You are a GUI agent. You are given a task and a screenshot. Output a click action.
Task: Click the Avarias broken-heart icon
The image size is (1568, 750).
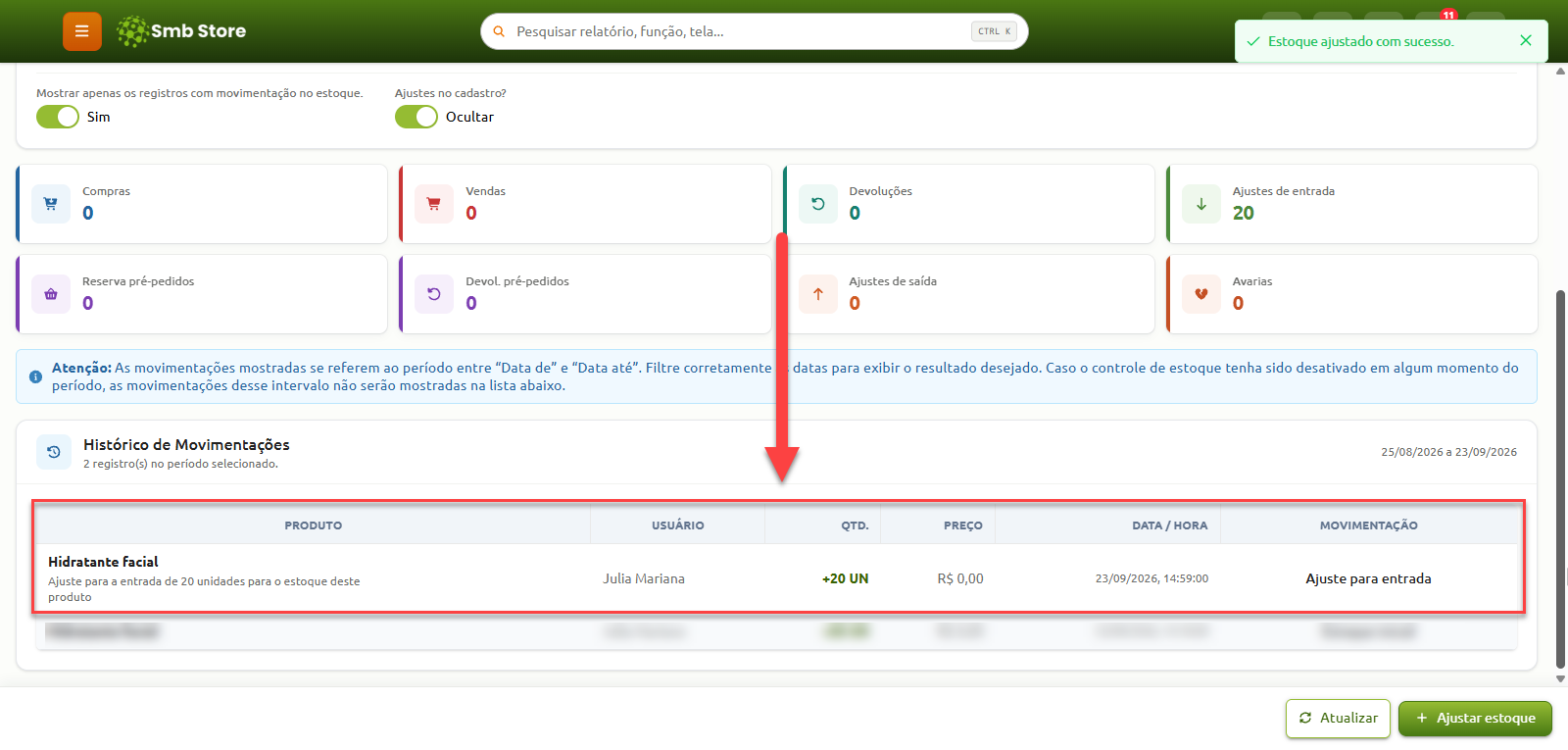(x=1201, y=294)
